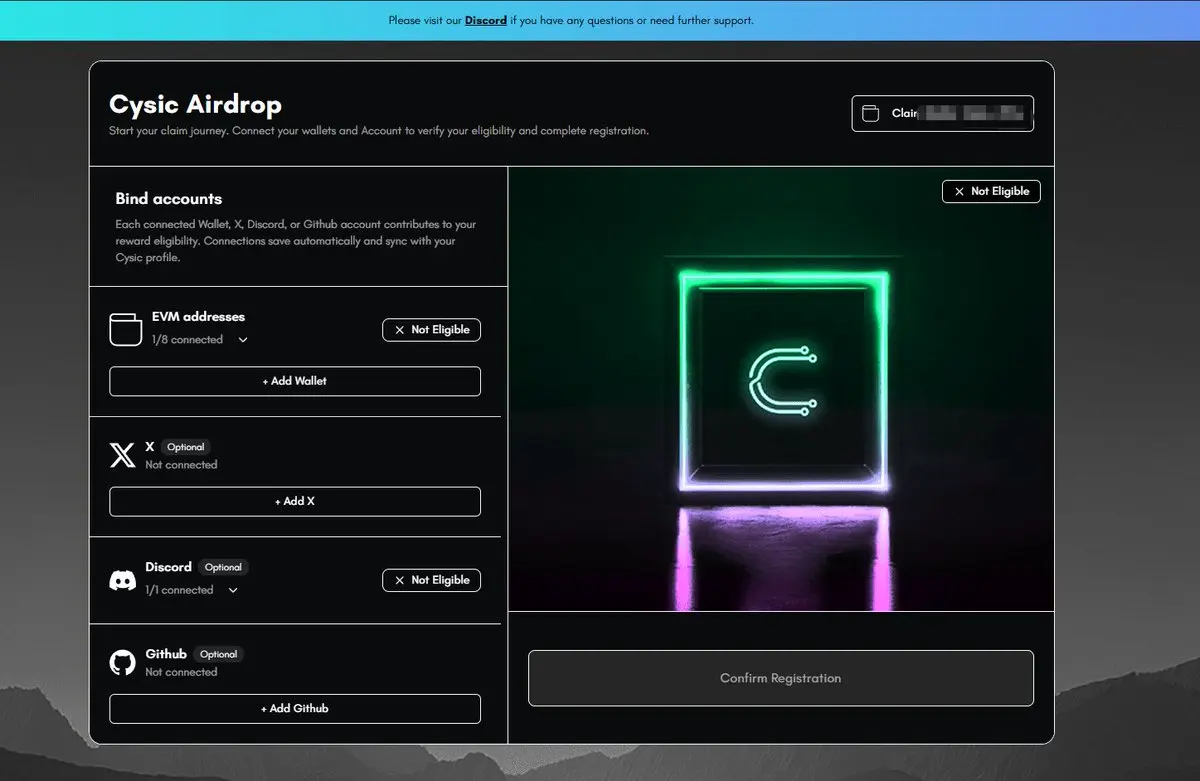Click the Discord logo icon

[x=122, y=580]
